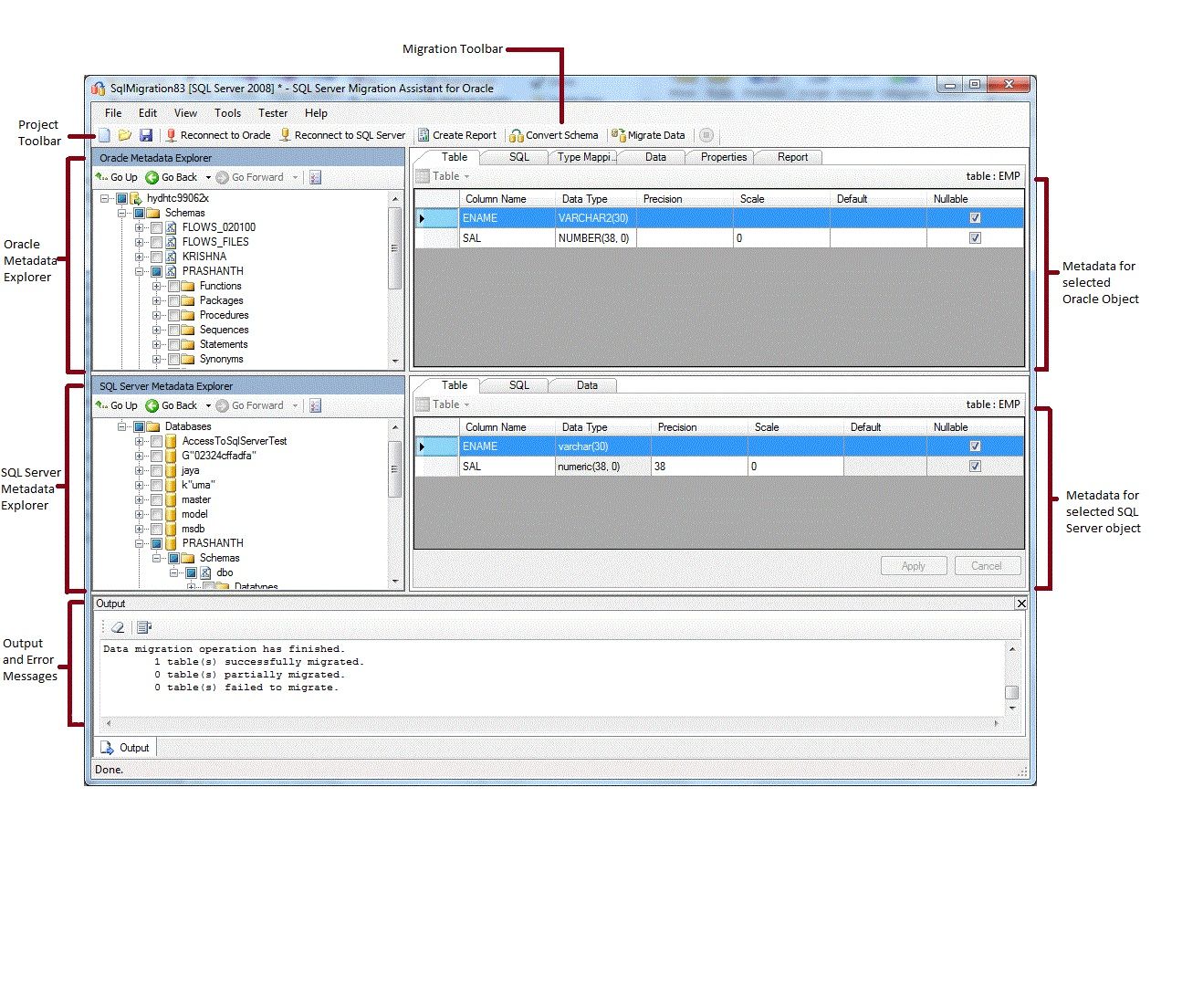Screen dimensions: 1203x1008
Task: Clear the Output messages with eraser icon
Action: tap(117, 627)
